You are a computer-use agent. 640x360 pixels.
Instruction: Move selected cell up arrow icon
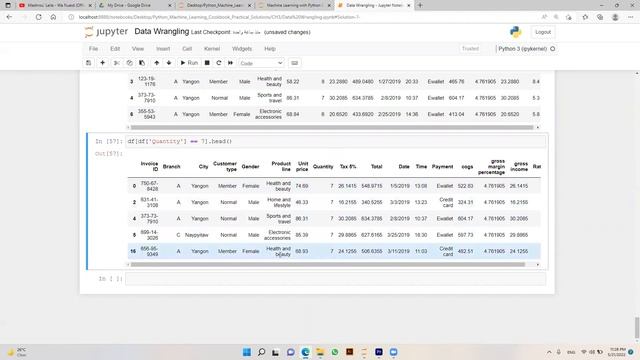coord(156,63)
